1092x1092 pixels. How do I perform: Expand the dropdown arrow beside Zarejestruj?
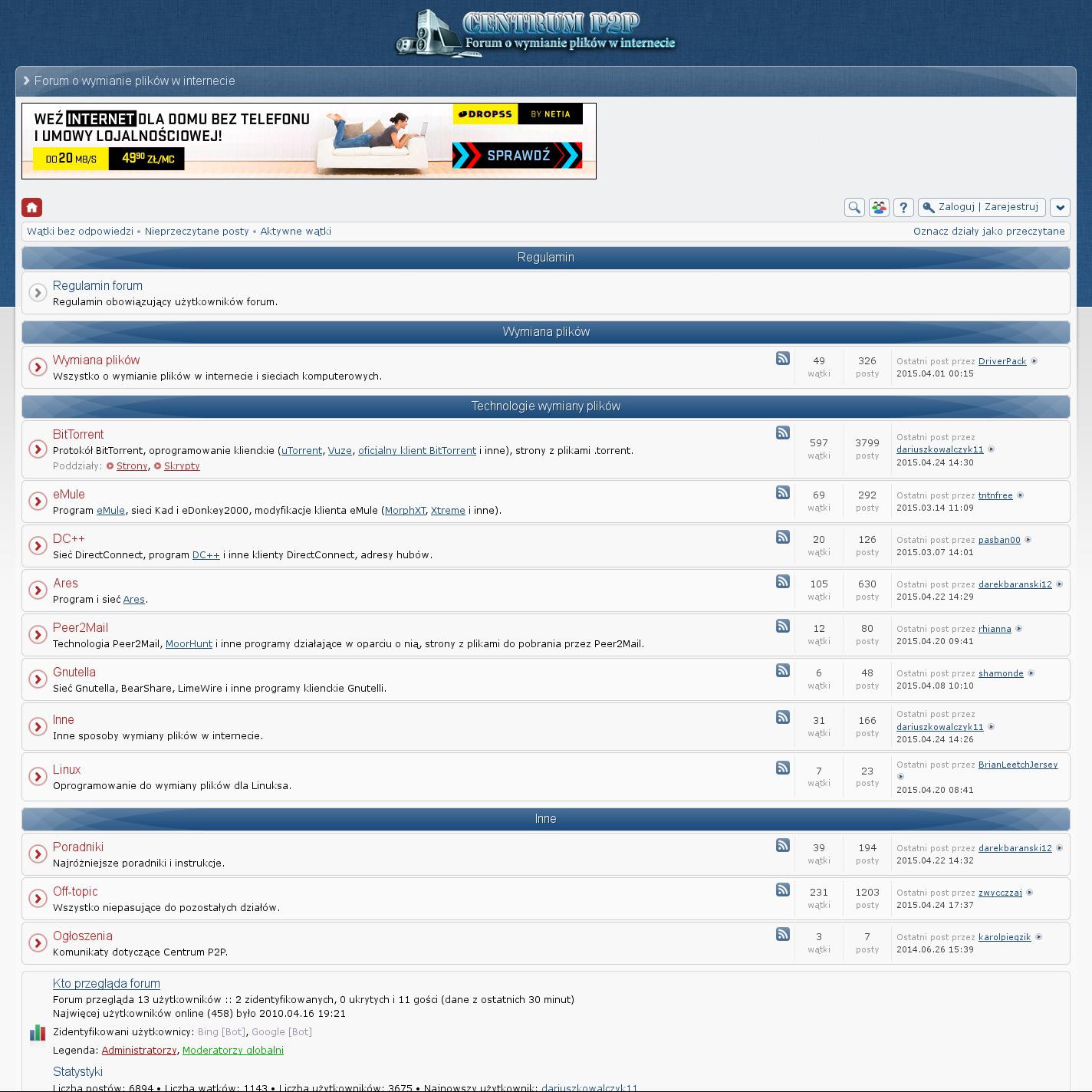click(x=1059, y=207)
